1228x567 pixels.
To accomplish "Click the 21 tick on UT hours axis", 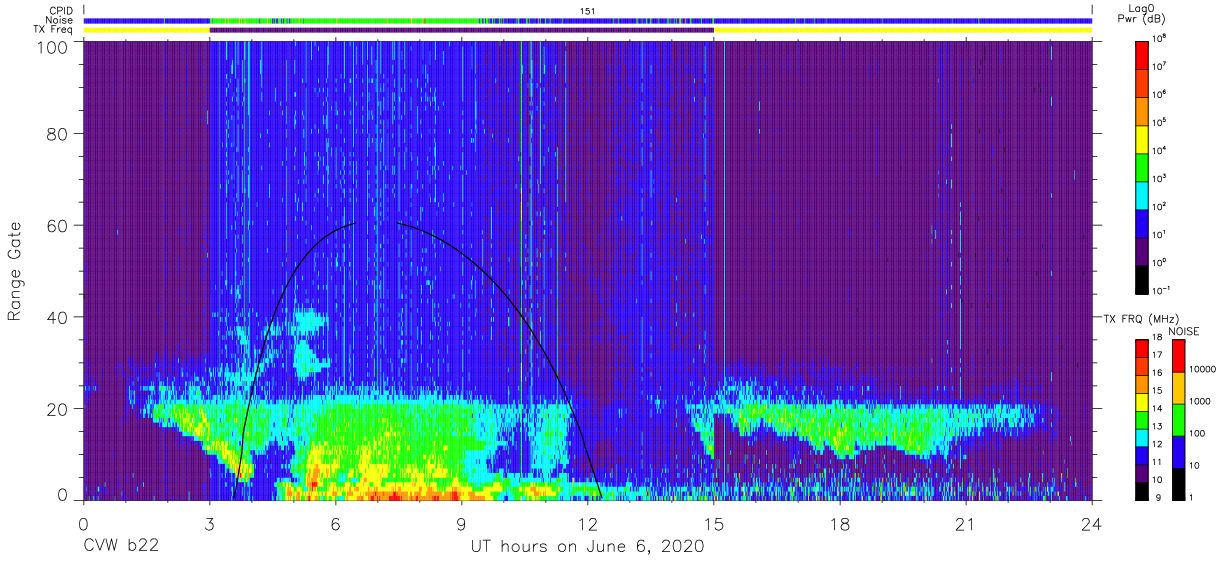I will (x=966, y=522).
